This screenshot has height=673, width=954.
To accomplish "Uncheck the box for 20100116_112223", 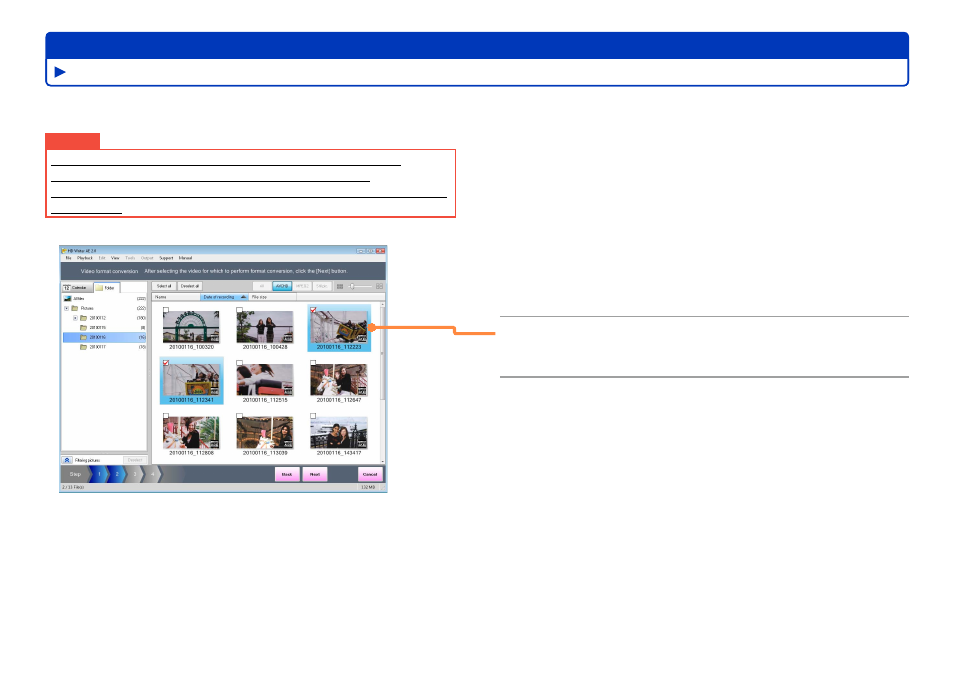I will pyautogui.click(x=313, y=310).
